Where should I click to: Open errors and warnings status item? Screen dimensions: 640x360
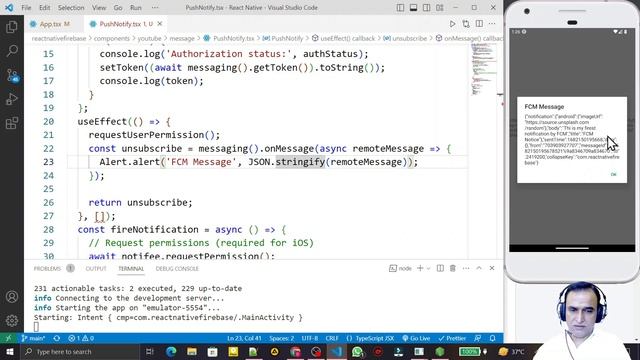(81, 338)
